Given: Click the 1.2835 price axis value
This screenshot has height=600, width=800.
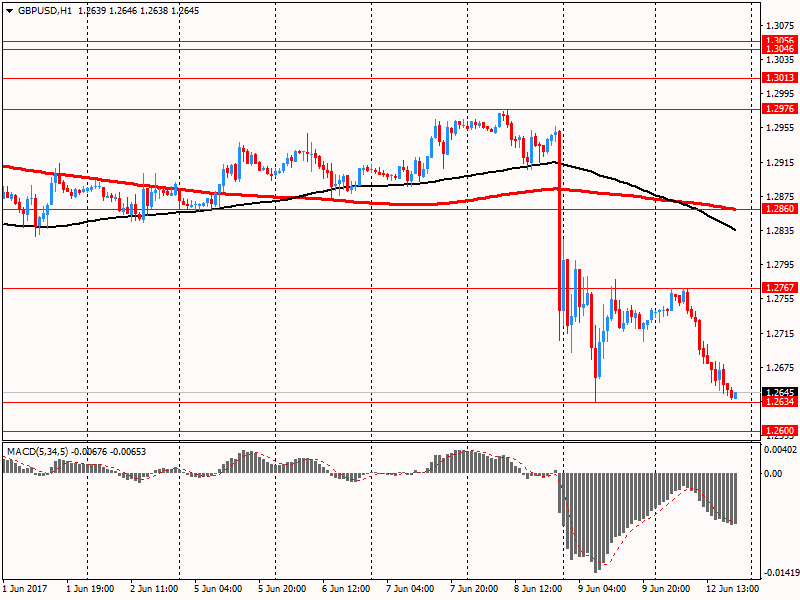Looking at the screenshot, I should pyautogui.click(x=781, y=231).
